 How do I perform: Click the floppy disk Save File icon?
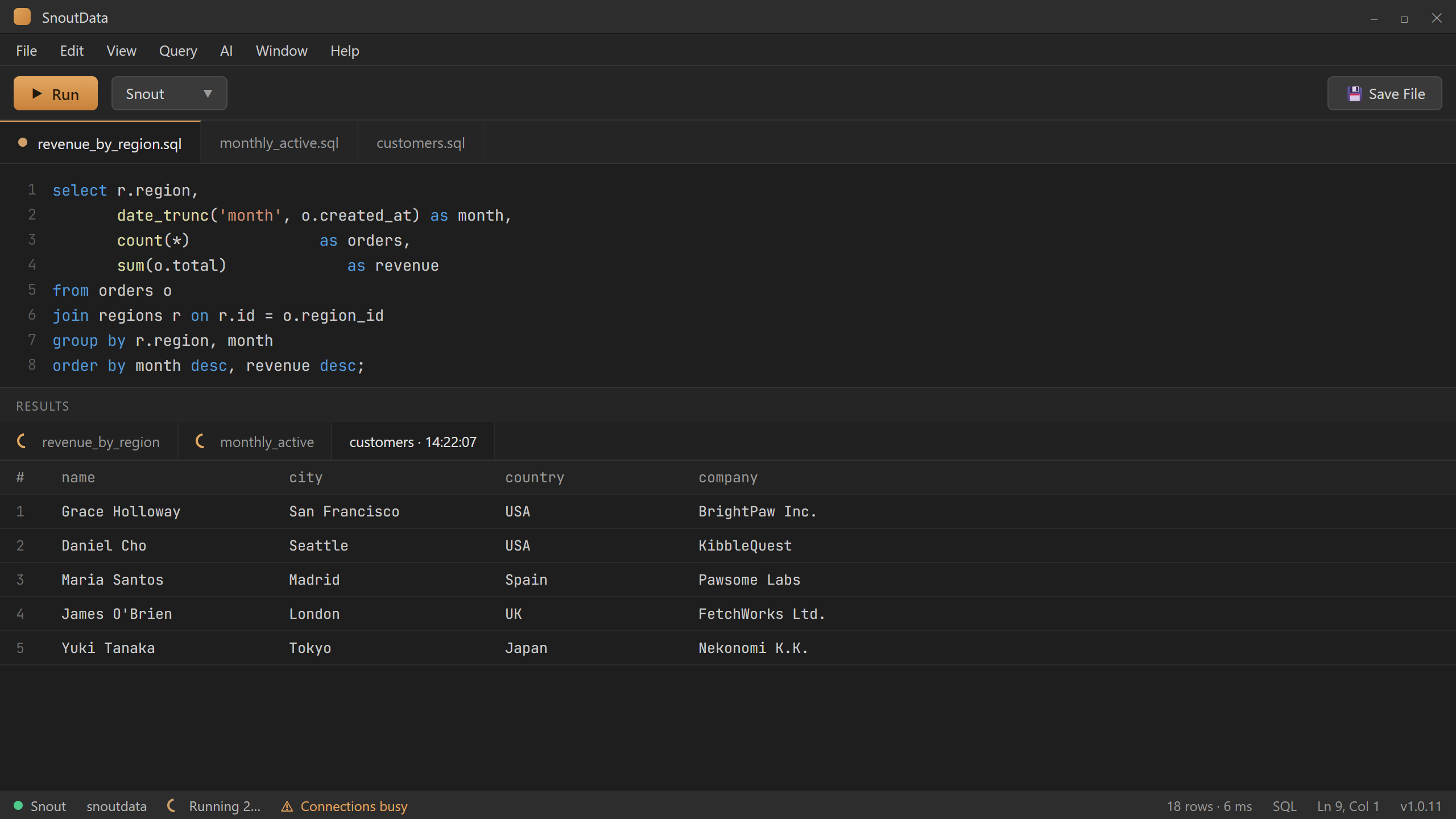(x=1355, y=94)
